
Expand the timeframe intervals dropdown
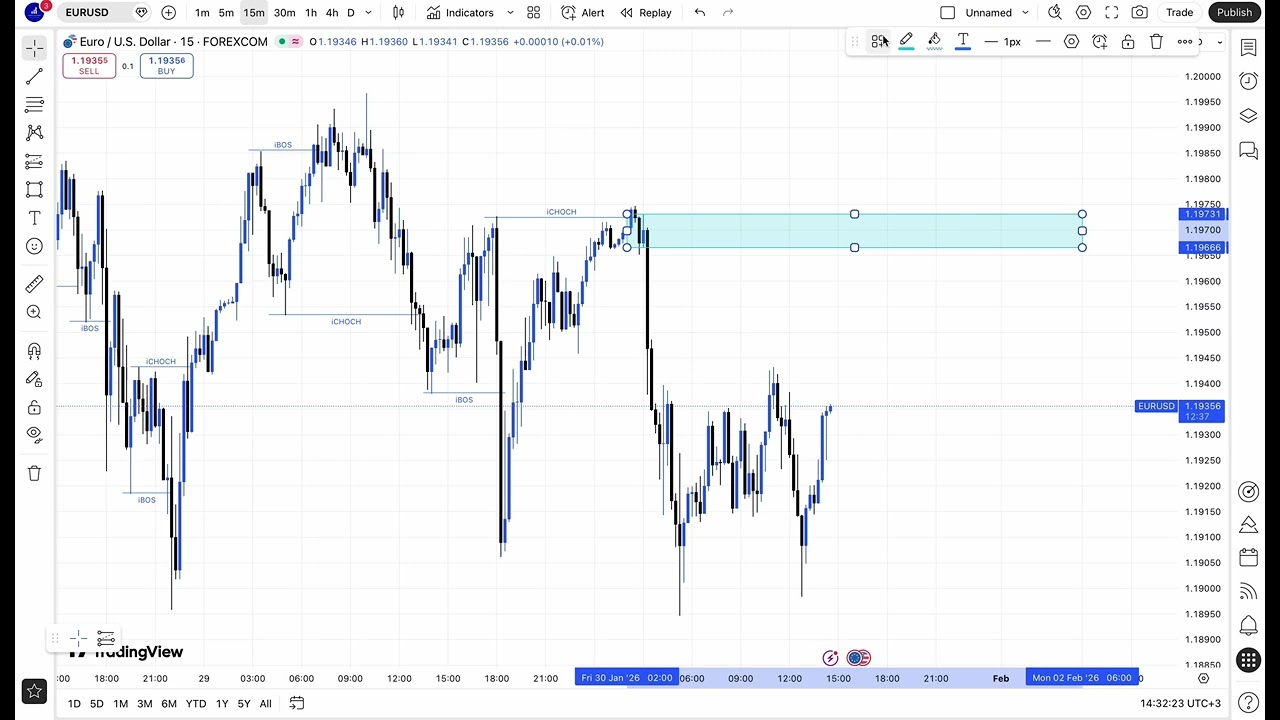pos(369,12)
